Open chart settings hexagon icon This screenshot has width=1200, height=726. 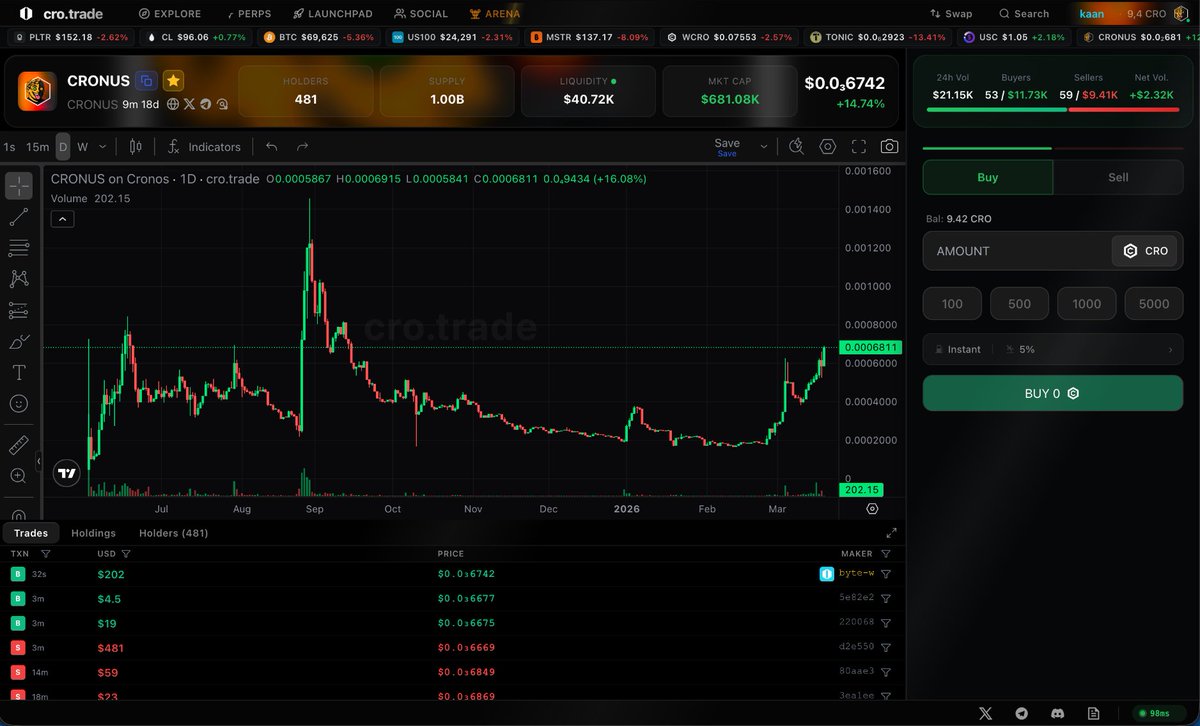[x=828, y=146]
